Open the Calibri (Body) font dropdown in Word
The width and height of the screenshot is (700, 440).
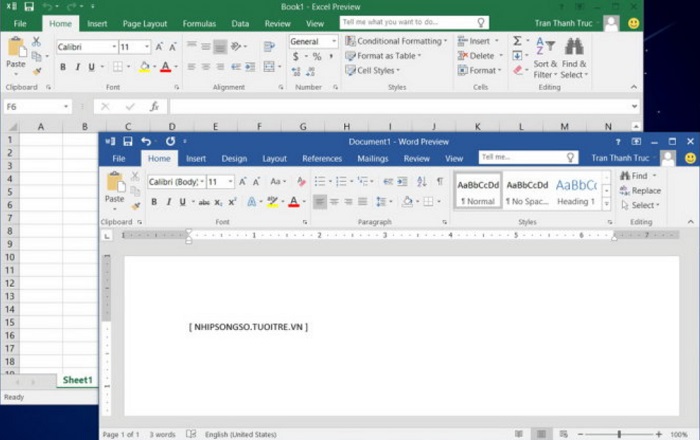(202, 182)
